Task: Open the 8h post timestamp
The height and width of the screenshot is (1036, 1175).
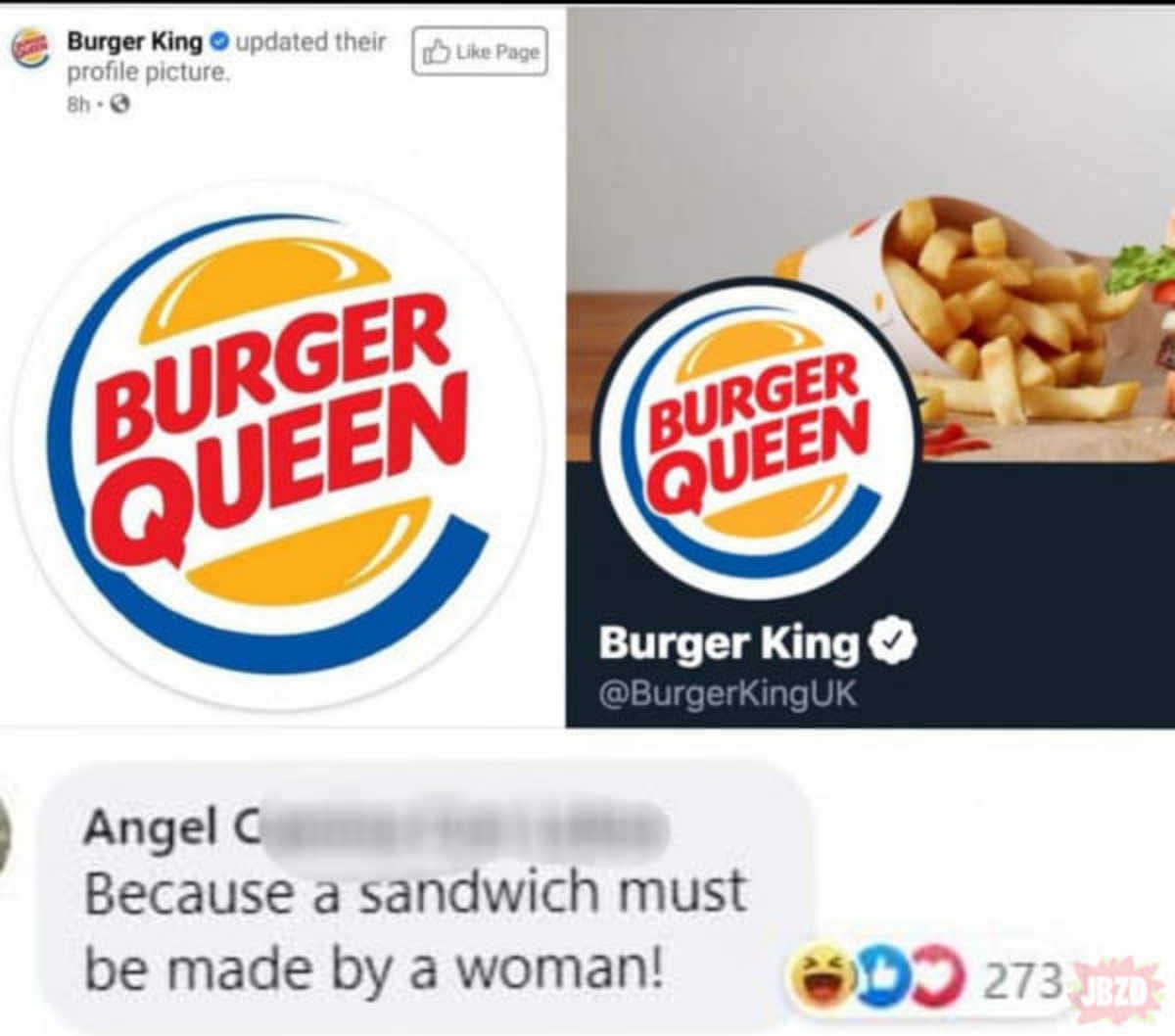Action: click(78, 104)
